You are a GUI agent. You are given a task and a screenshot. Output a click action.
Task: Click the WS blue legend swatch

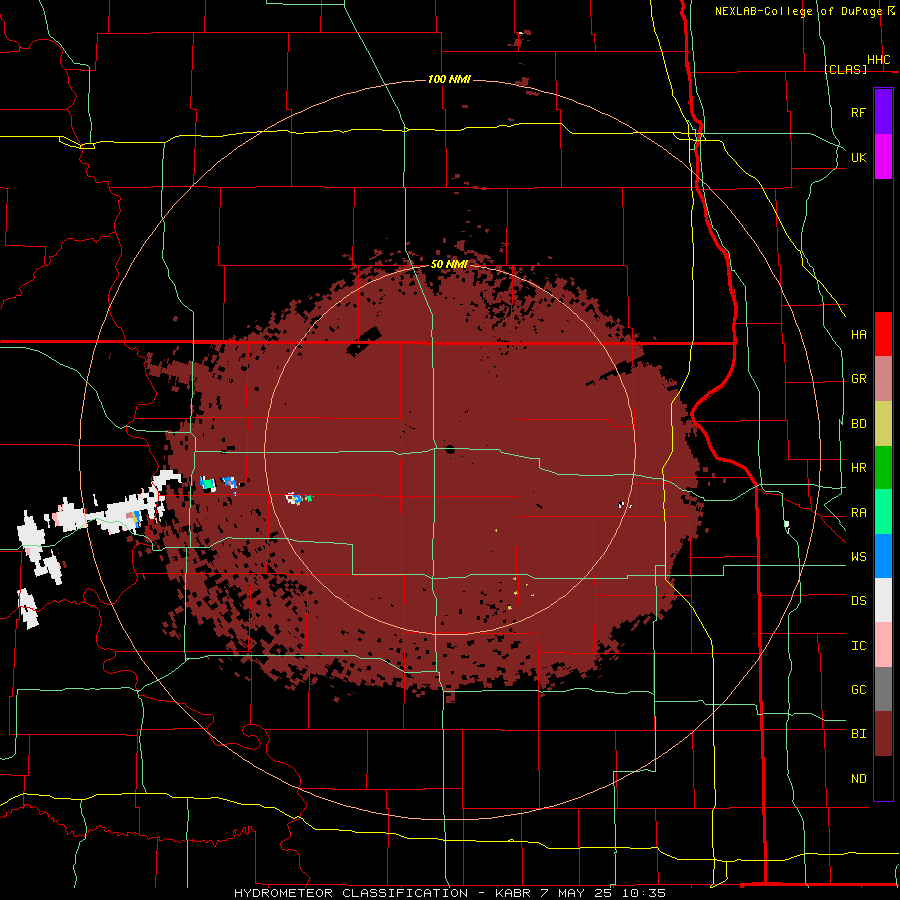883,556
